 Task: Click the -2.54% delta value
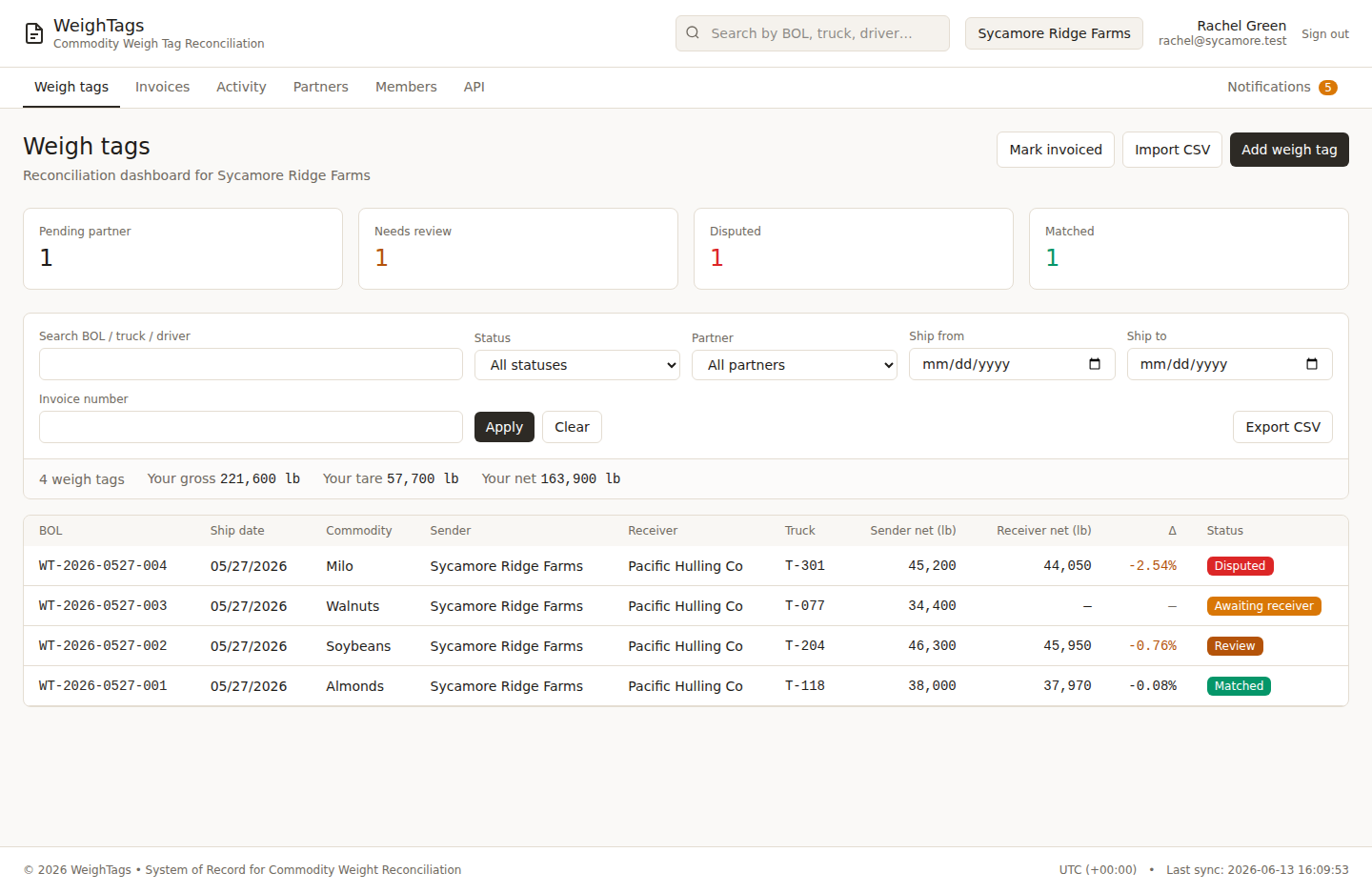[x=1153, y=566]
